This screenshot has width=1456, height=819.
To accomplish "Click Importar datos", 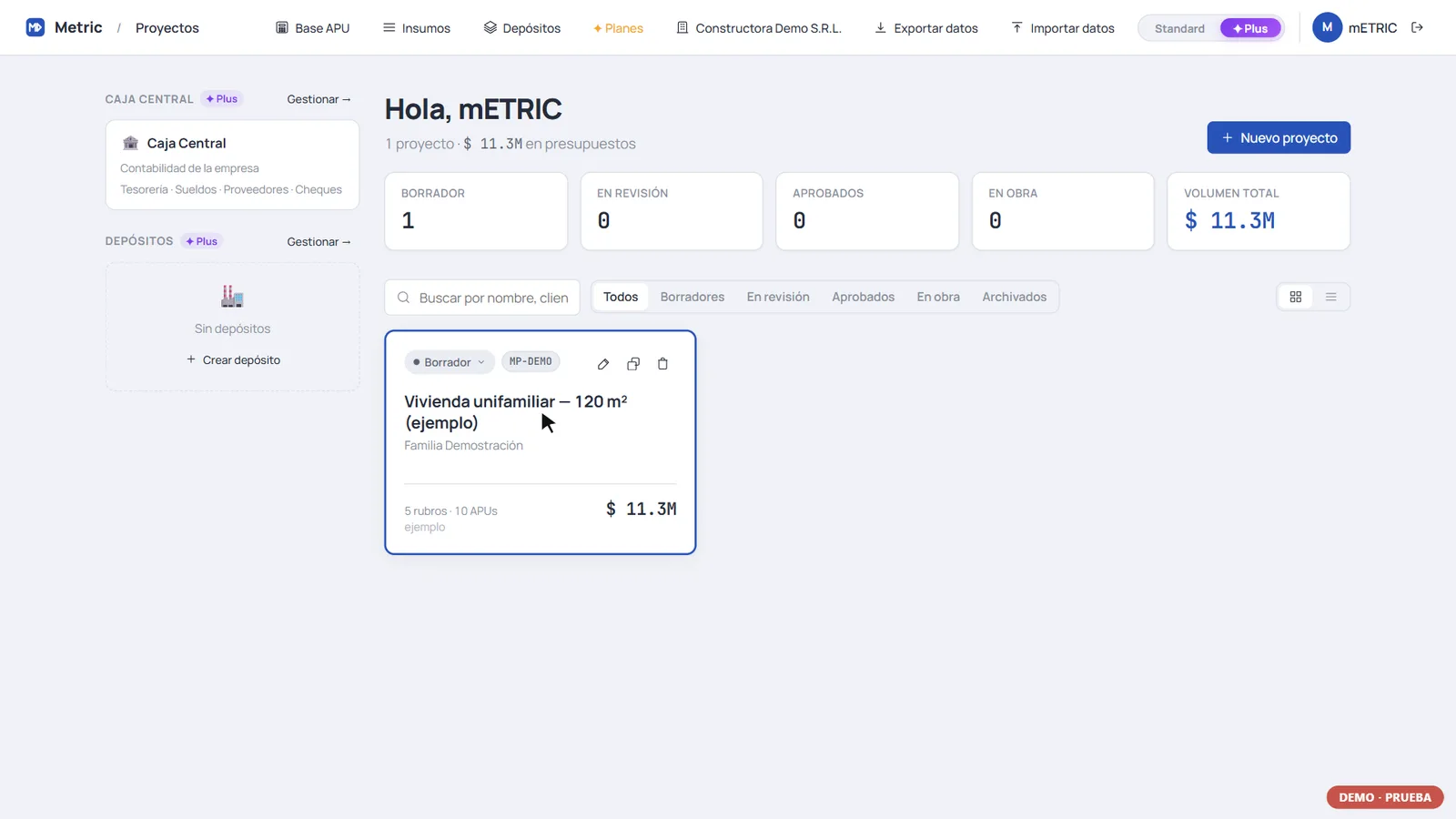I will coord(1063,28).
